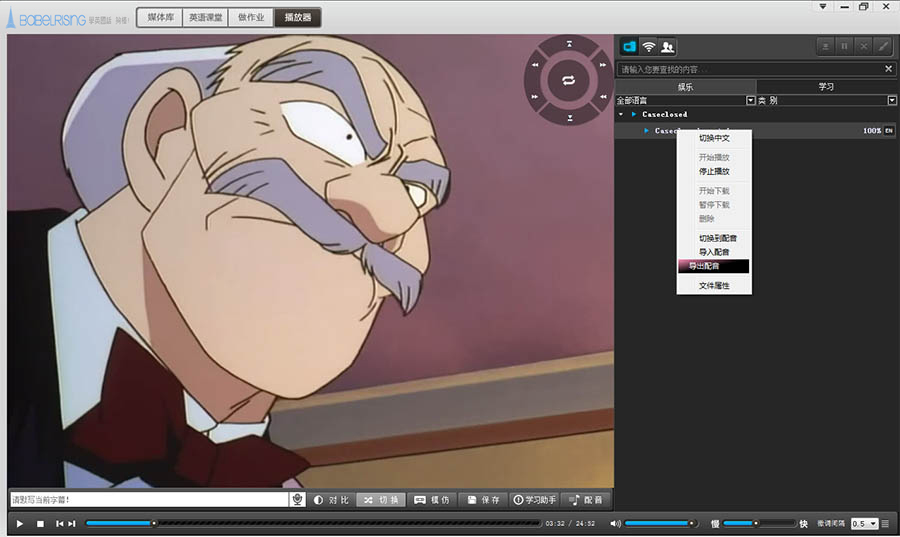Click the 保存 save button
Image resolution: width=900 pixels, height=537 pixels.
[x=483, y=500]
